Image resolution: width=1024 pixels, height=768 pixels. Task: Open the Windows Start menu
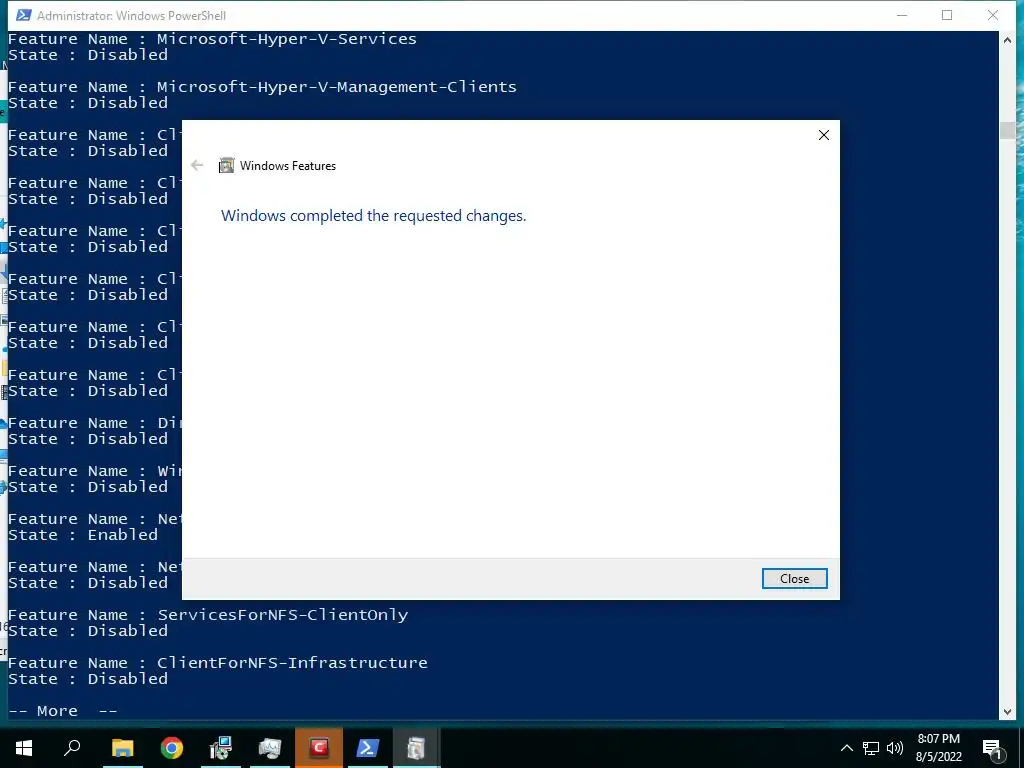[24, 748]
